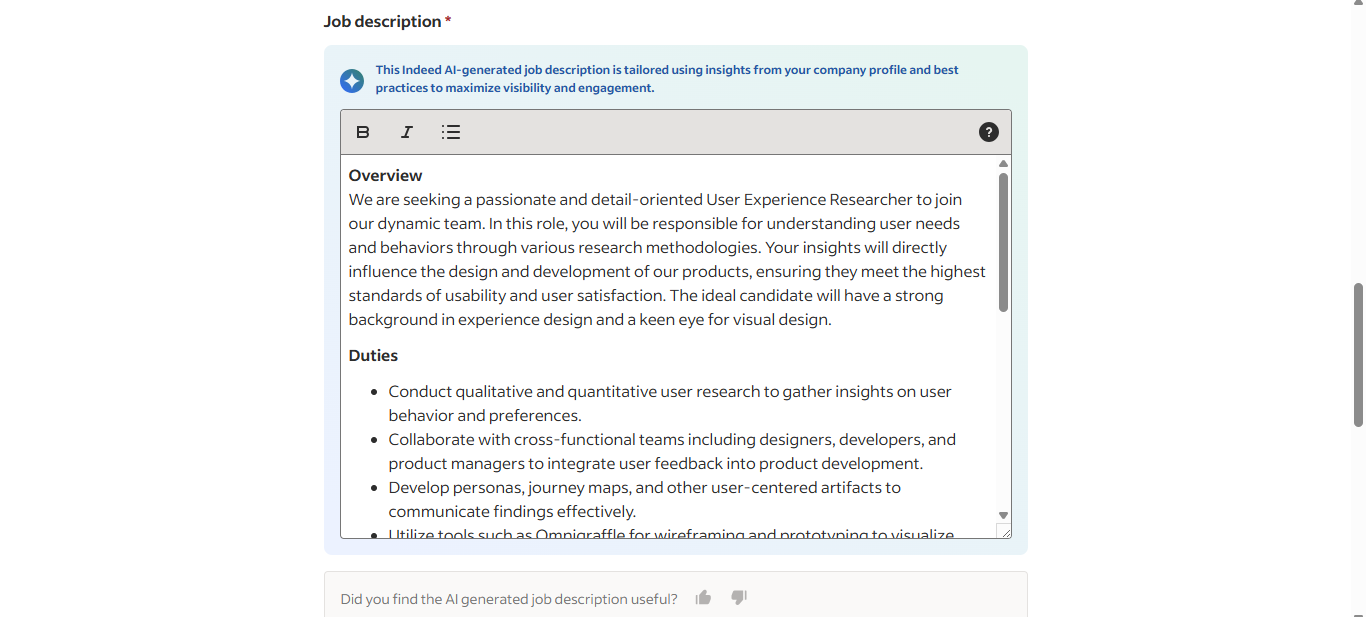Click the page vertical scrollbar thumb
This screenshot has width=1366, height=617.
point(1358,355)
